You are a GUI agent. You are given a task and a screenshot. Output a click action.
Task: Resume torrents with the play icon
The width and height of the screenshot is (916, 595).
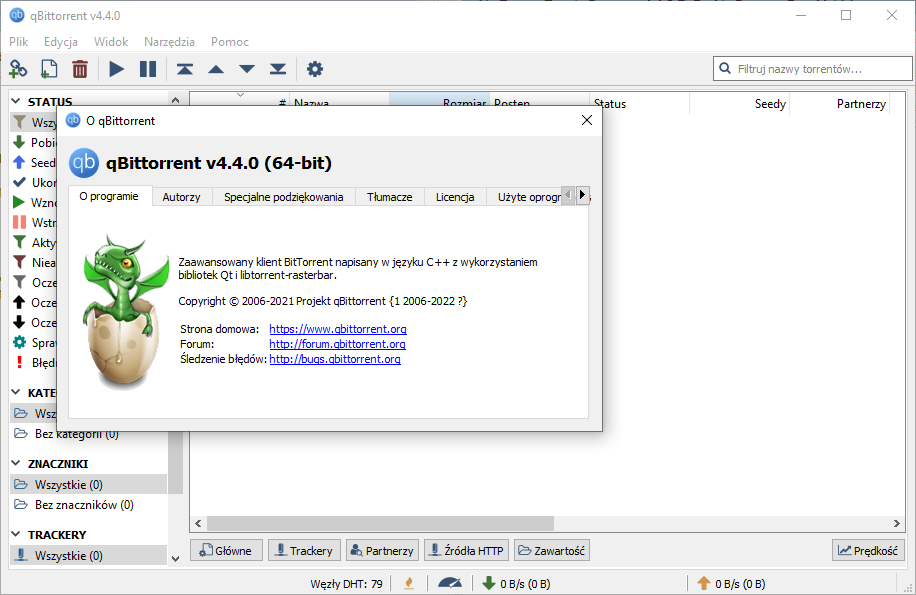click(x=117, y=69)
